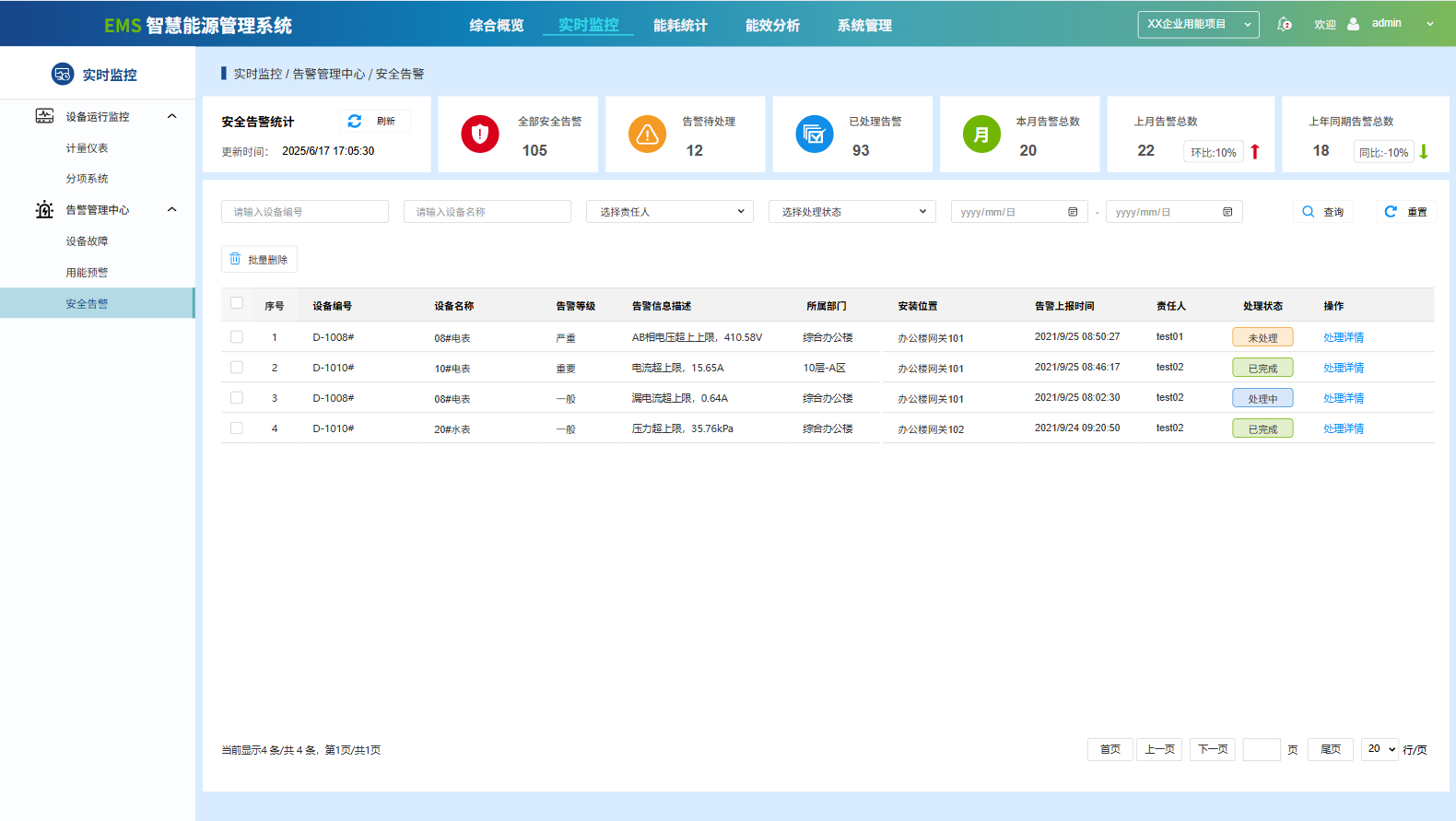Image resolution: width=1456 pixels, height=821 pixels.
Task: Click the 查询 search button
Action: click(x=1323, y=212)
